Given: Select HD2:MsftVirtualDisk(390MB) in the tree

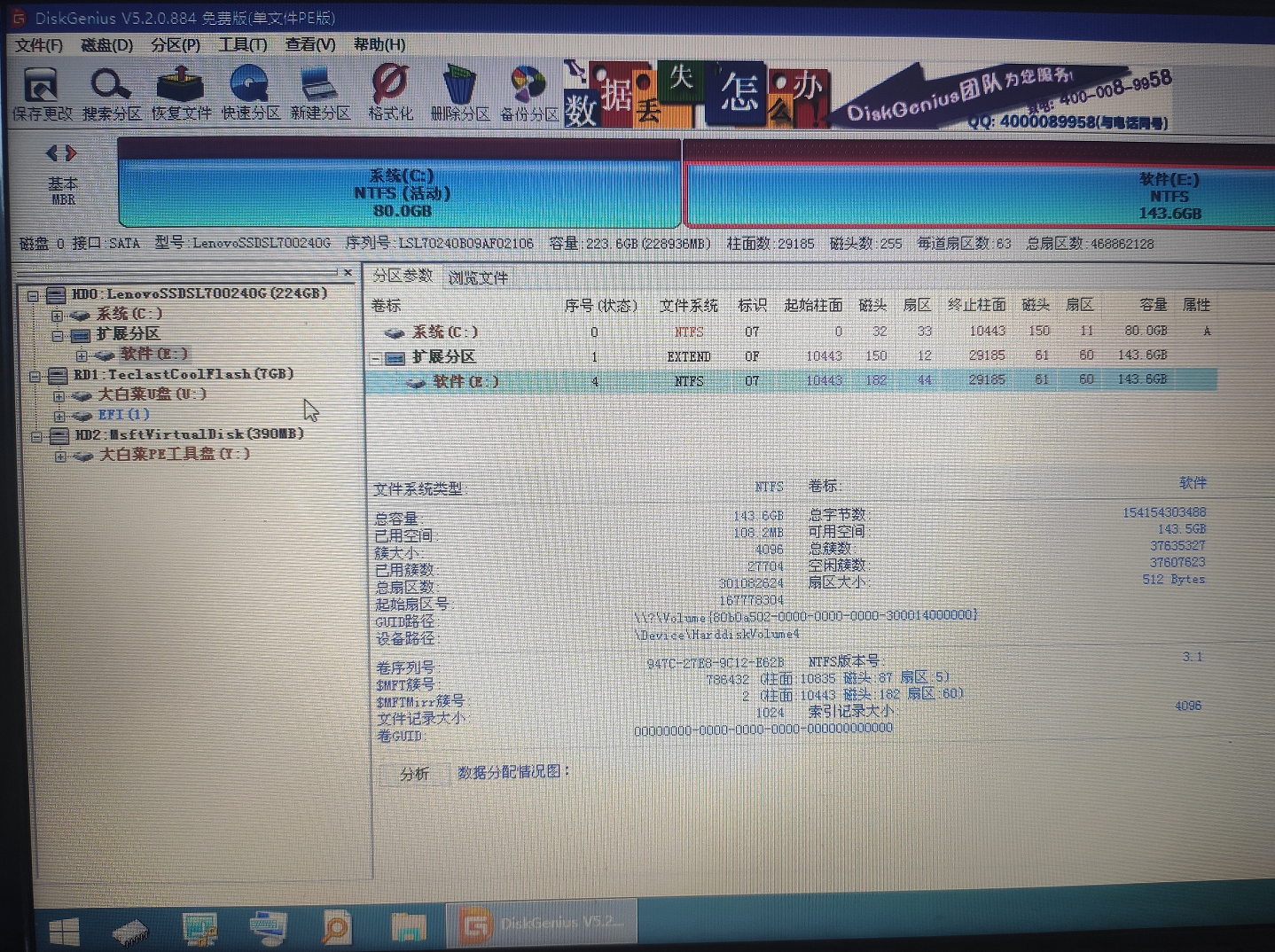Looking at the screenshot, I should 189,434.
